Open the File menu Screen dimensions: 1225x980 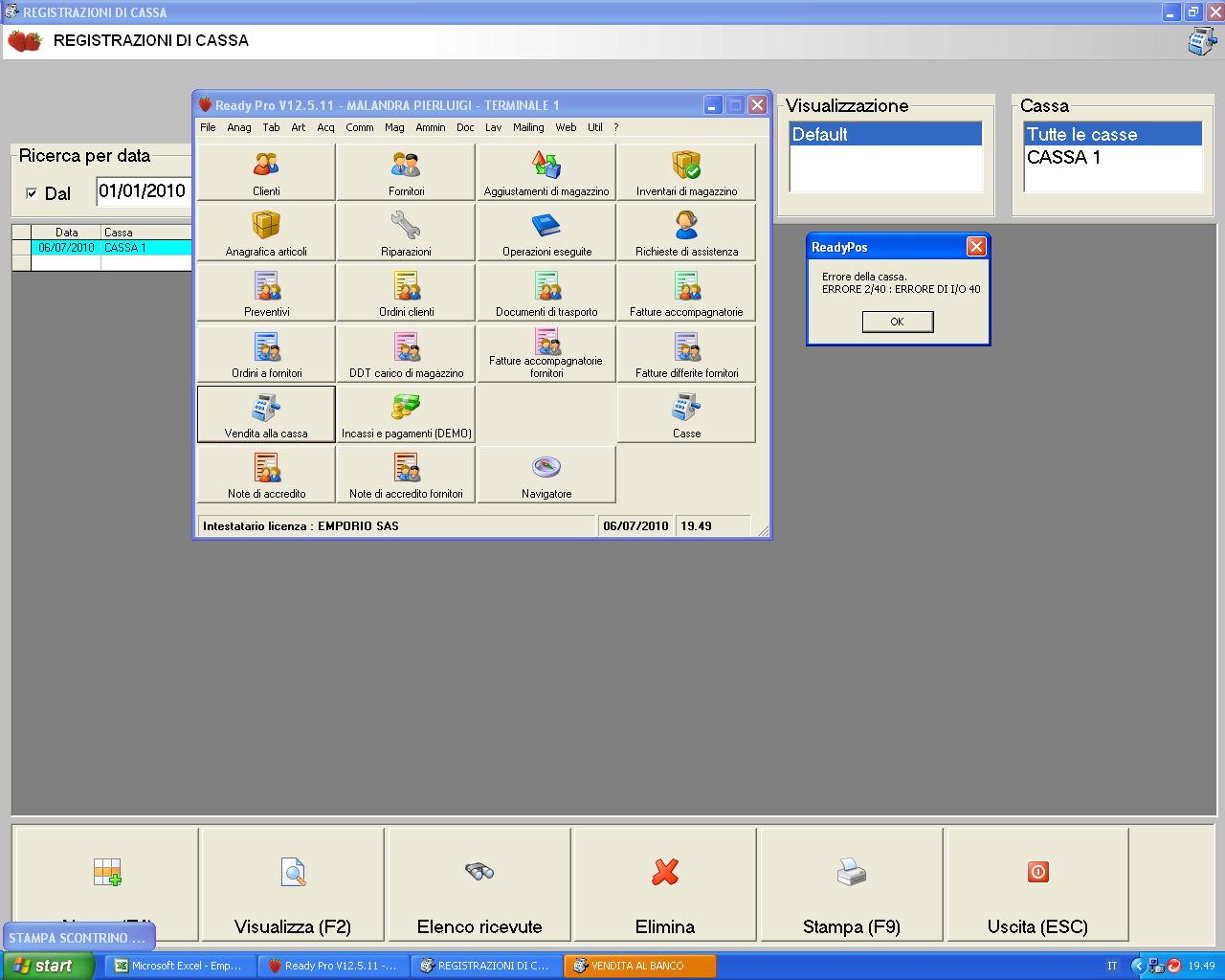(208, 127)
